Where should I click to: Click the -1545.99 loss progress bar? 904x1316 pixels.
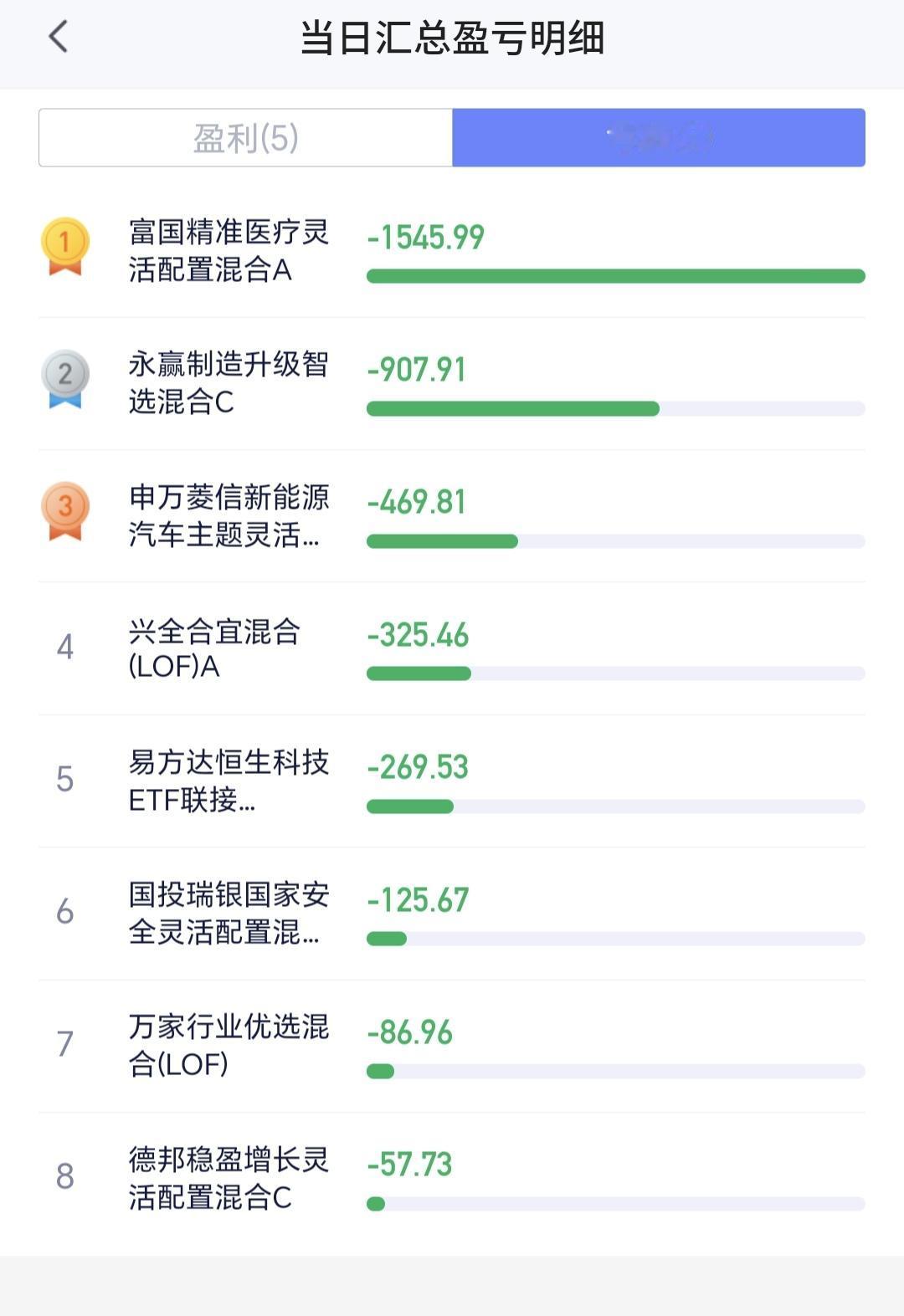(616, 276)
